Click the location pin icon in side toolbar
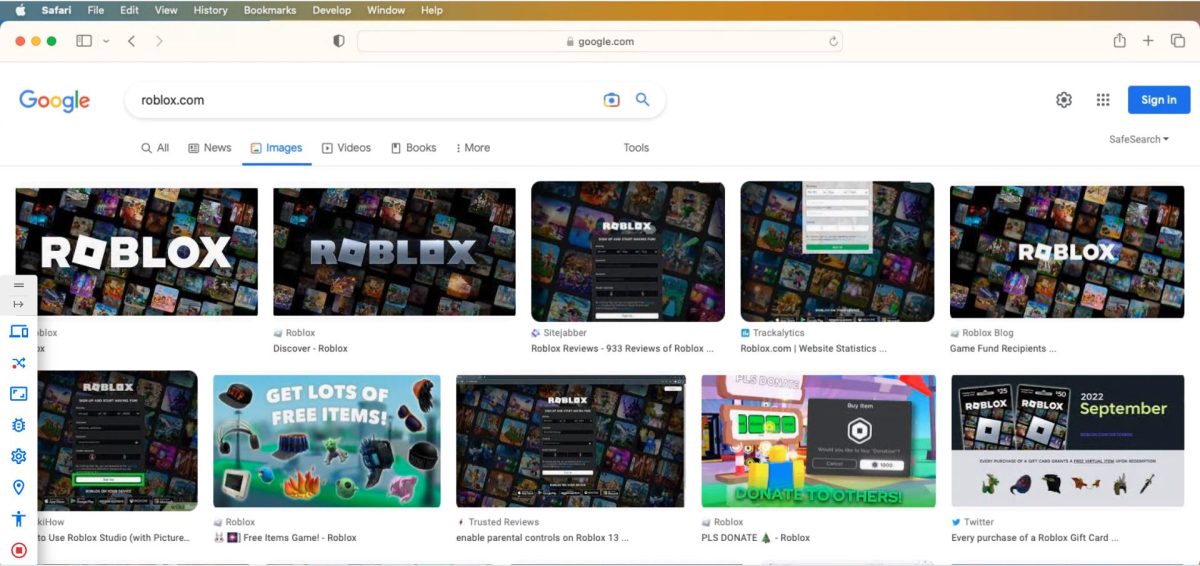The height and width of the screenshot is (566, 1200). [x=18, y=487]
